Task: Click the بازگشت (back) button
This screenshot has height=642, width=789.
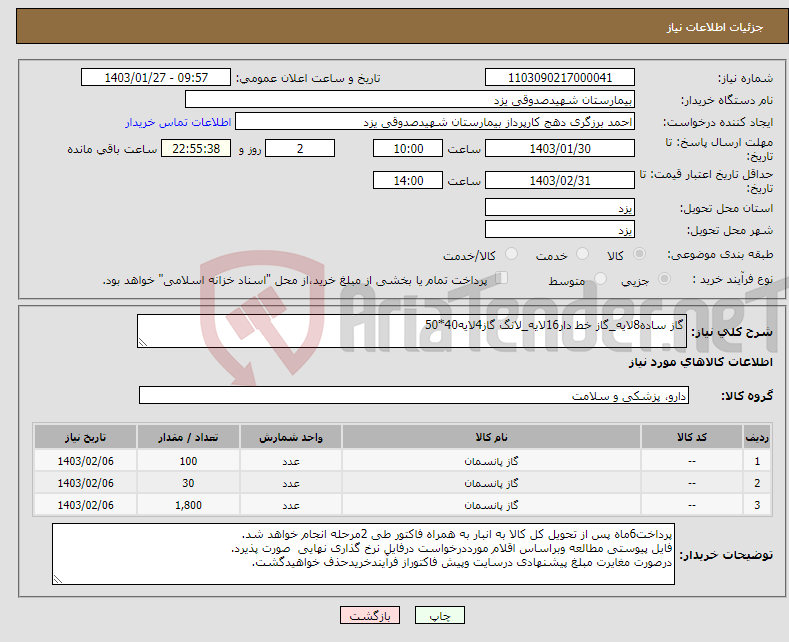Action: (370, 615)
